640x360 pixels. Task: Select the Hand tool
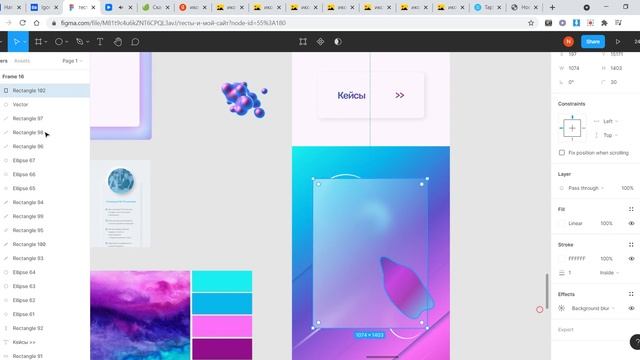coord(118,42)
